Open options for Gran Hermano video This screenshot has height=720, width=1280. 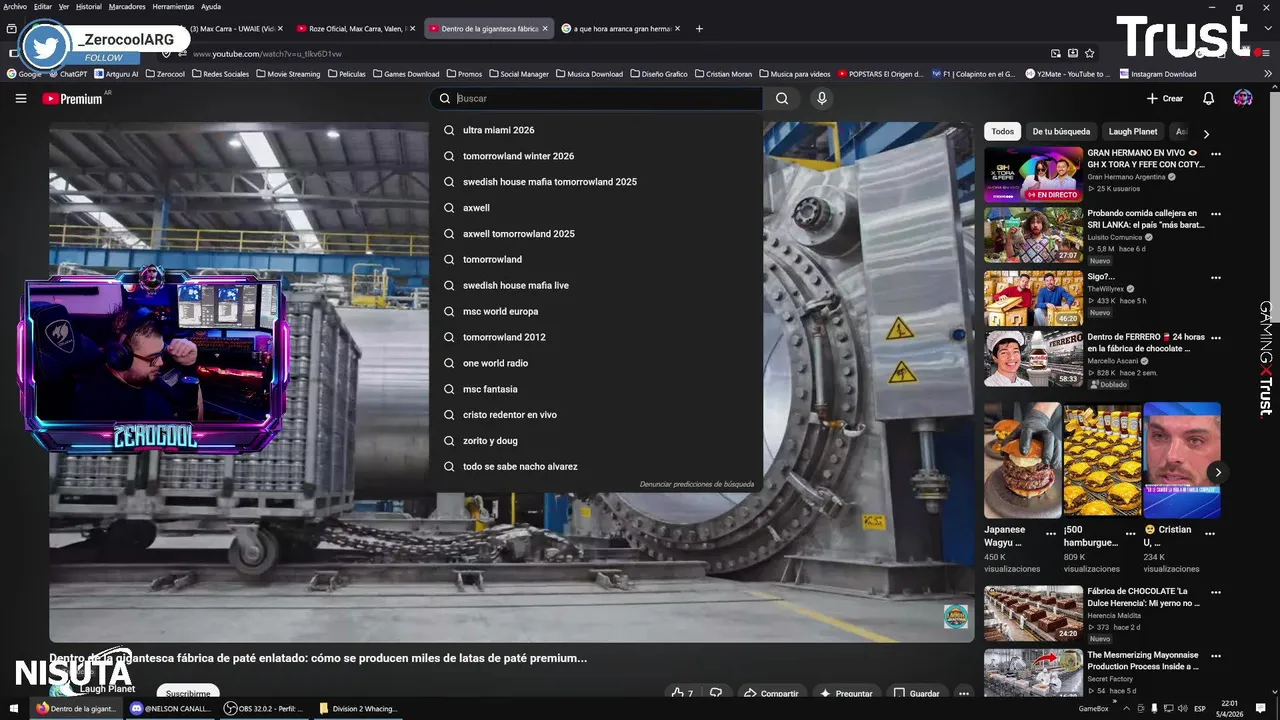tap(1216, 154)
